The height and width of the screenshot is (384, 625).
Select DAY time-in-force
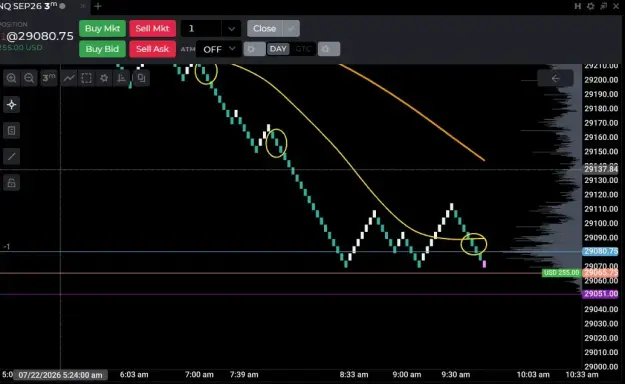pos(278,49)
